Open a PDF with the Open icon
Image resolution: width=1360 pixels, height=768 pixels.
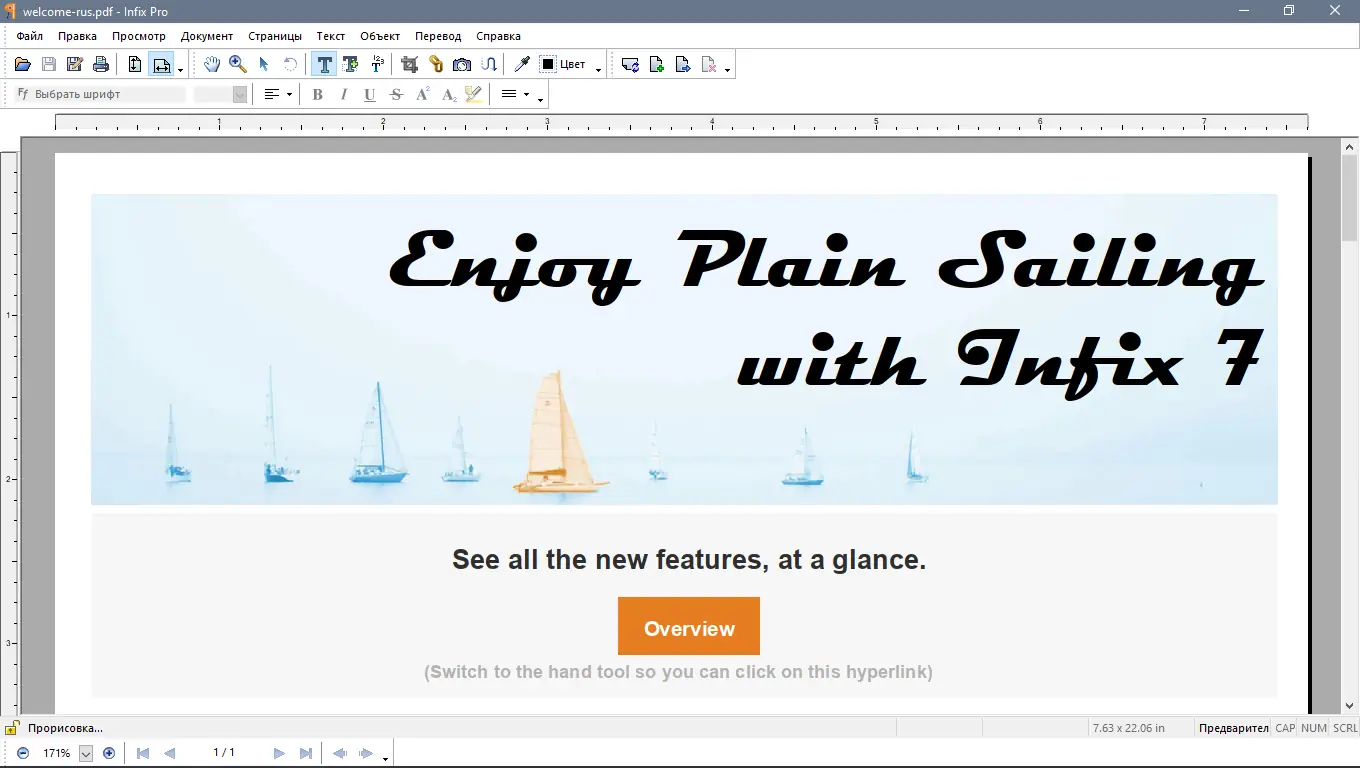(x=22, y=64)
